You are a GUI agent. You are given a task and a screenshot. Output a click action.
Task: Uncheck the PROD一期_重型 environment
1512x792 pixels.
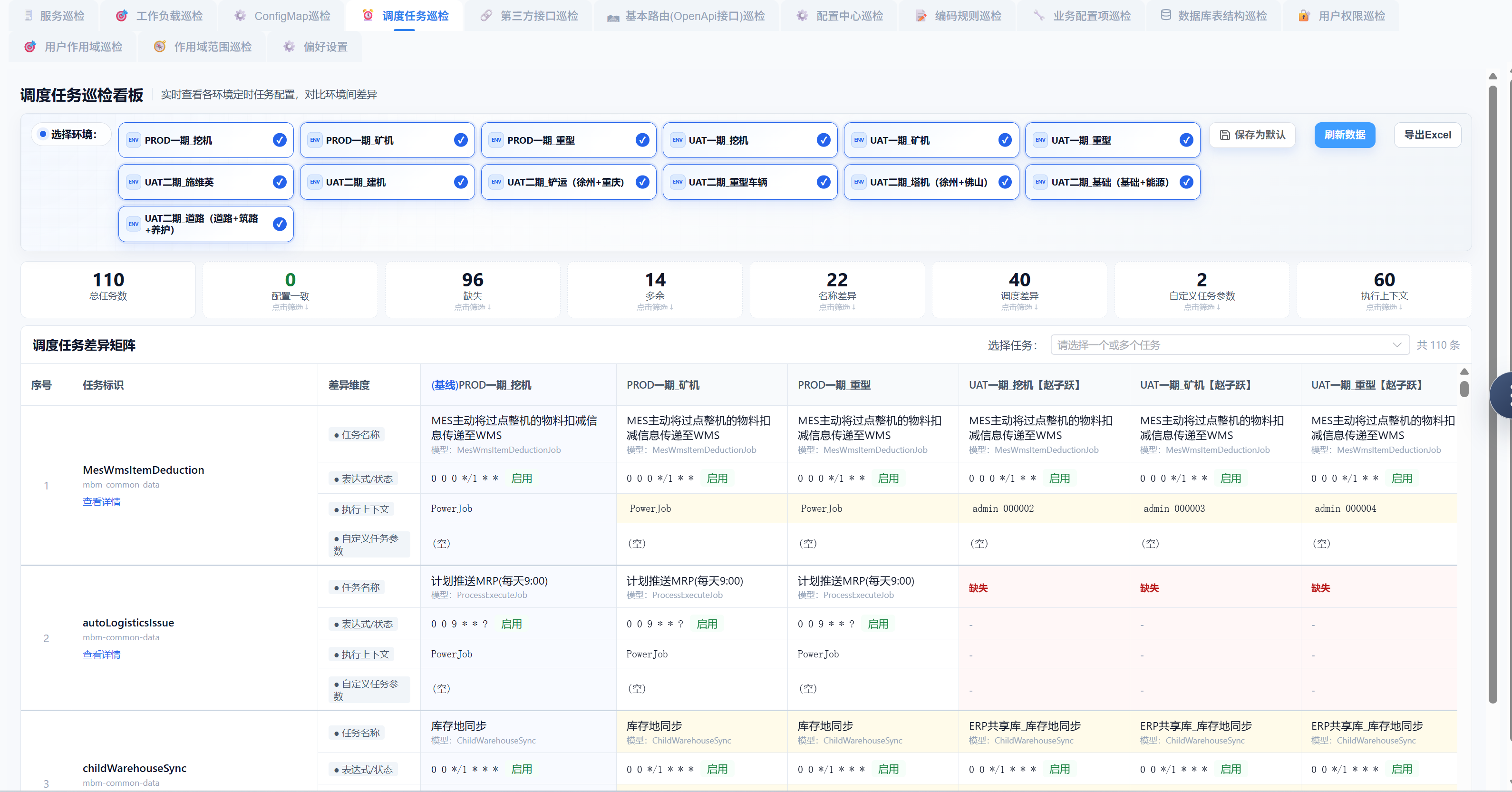coord(642,140)
